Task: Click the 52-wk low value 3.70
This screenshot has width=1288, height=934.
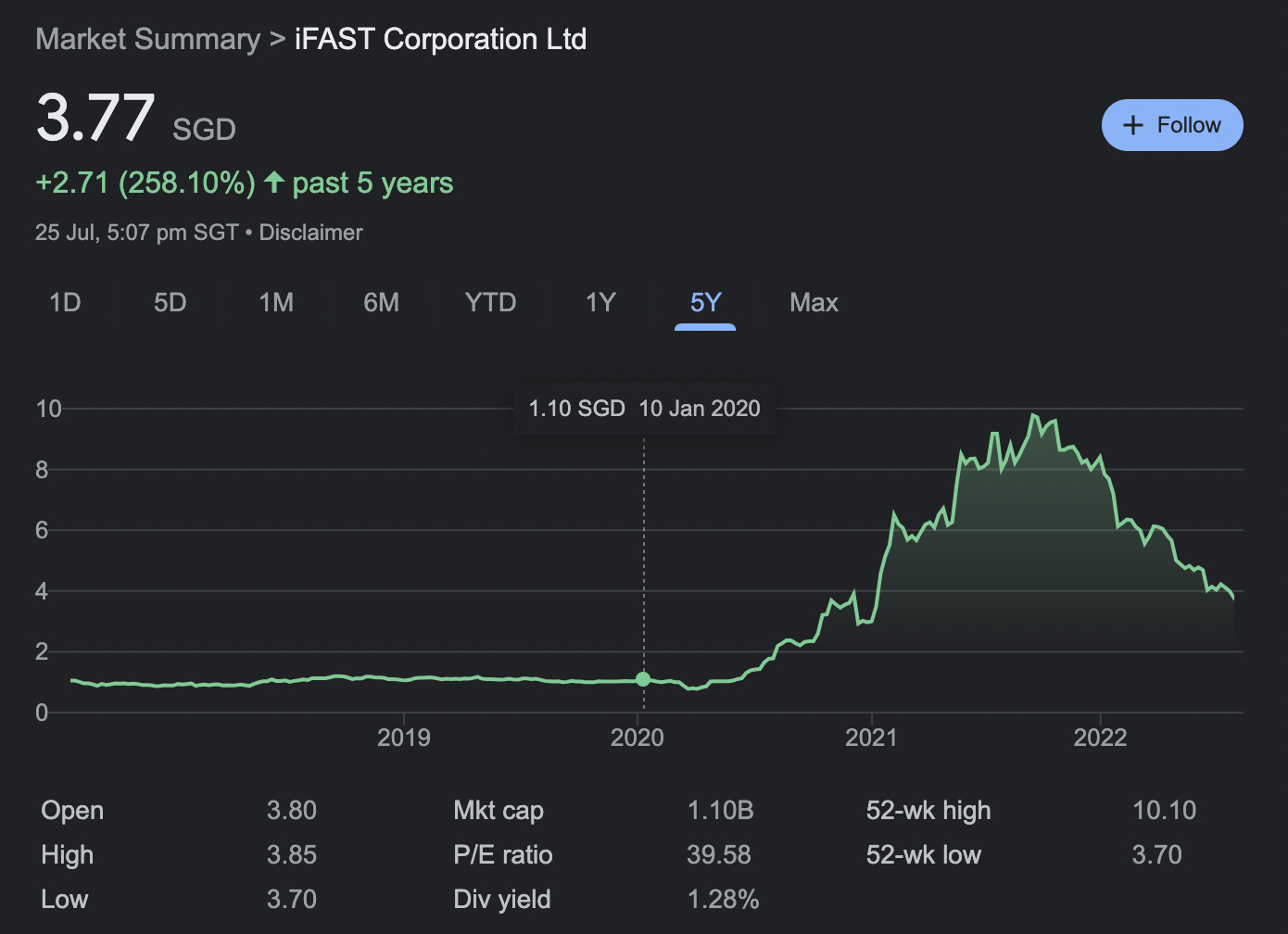Action: click(x=1157, y=854)
